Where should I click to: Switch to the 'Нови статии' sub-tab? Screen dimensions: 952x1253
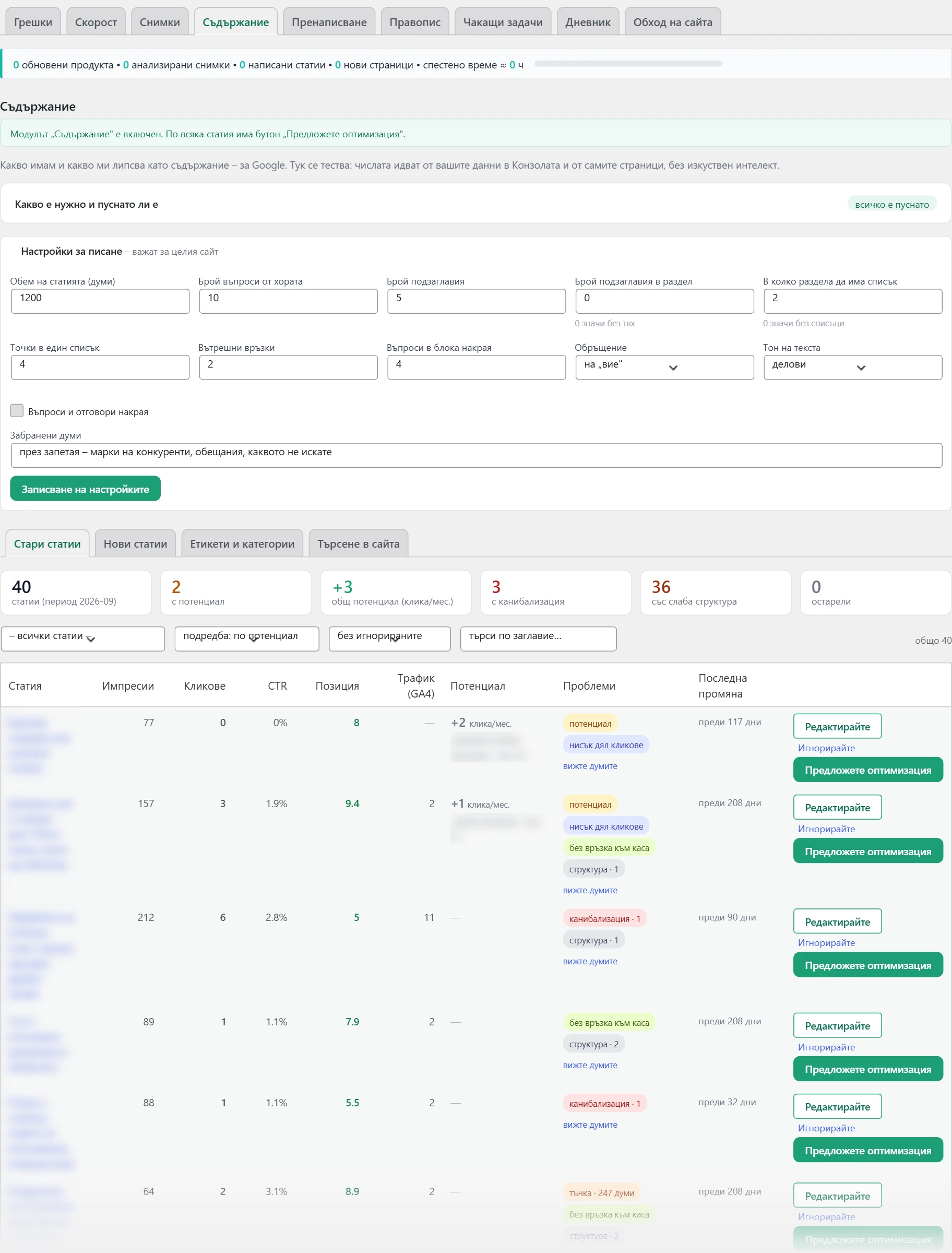click(135, 543)
